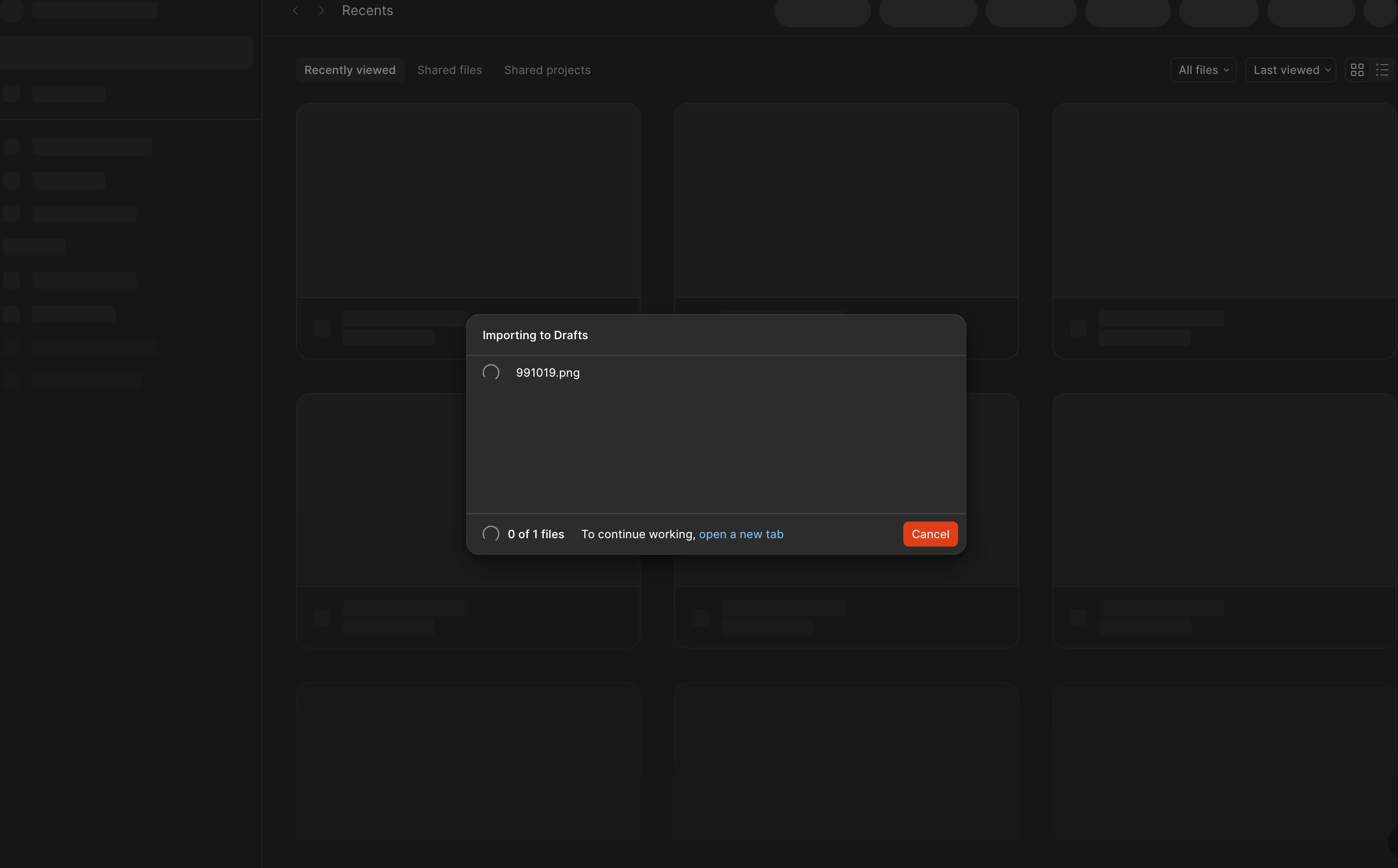Viewport: 1398px width, 868px height.
Task: Click the spinner beside 991019.png
Action: tap(490, 373)
